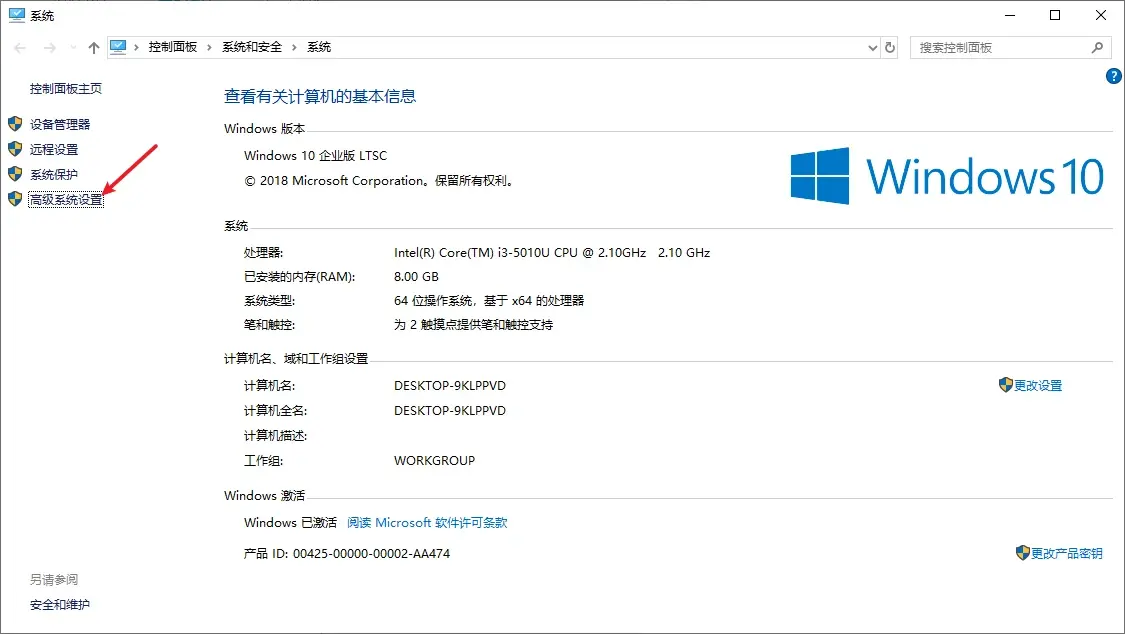
Task: Click the shield icon beside 高级系统设置
Action: point(15,199)
